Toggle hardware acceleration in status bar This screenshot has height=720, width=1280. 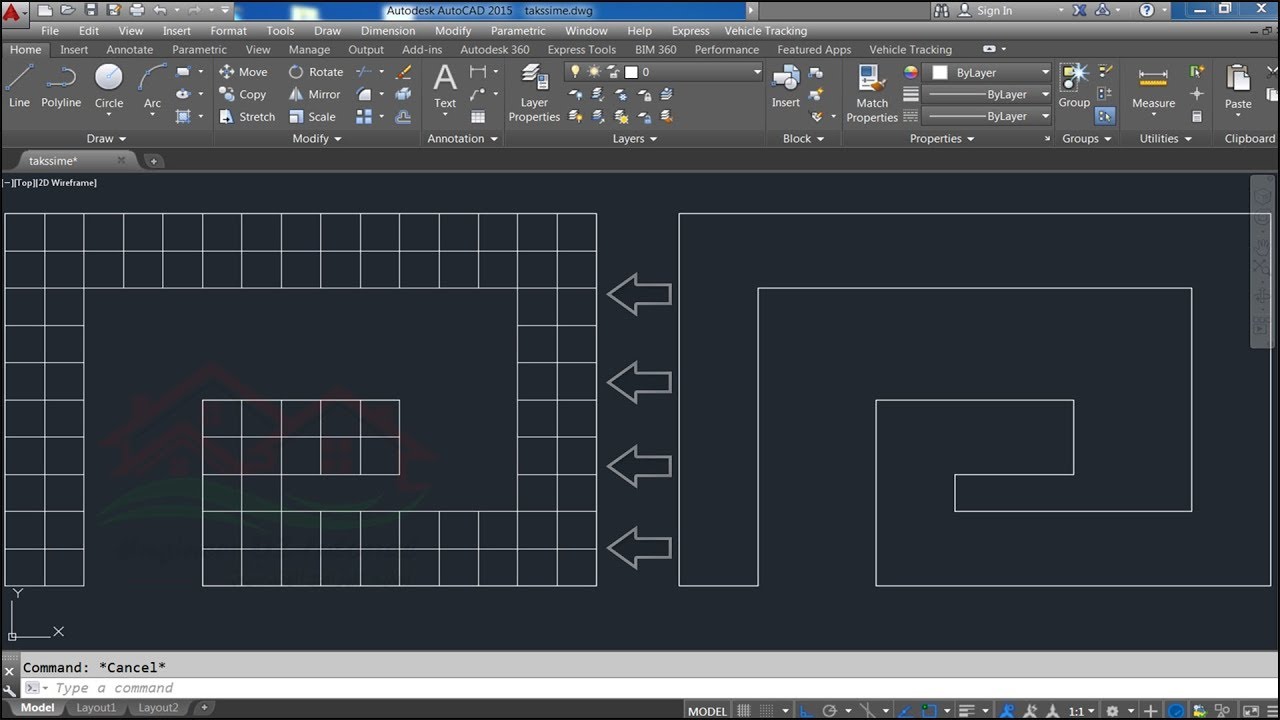click(1177, 711)
